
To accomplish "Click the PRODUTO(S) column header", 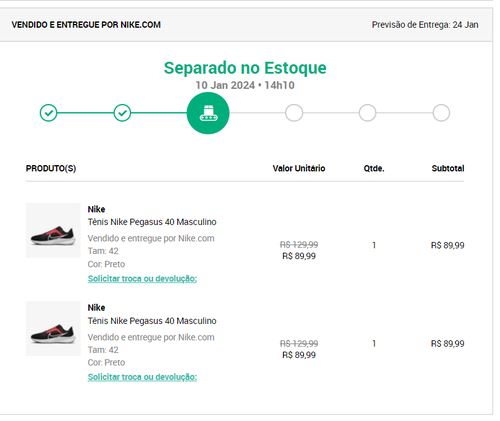I will (x=51, y=168).
